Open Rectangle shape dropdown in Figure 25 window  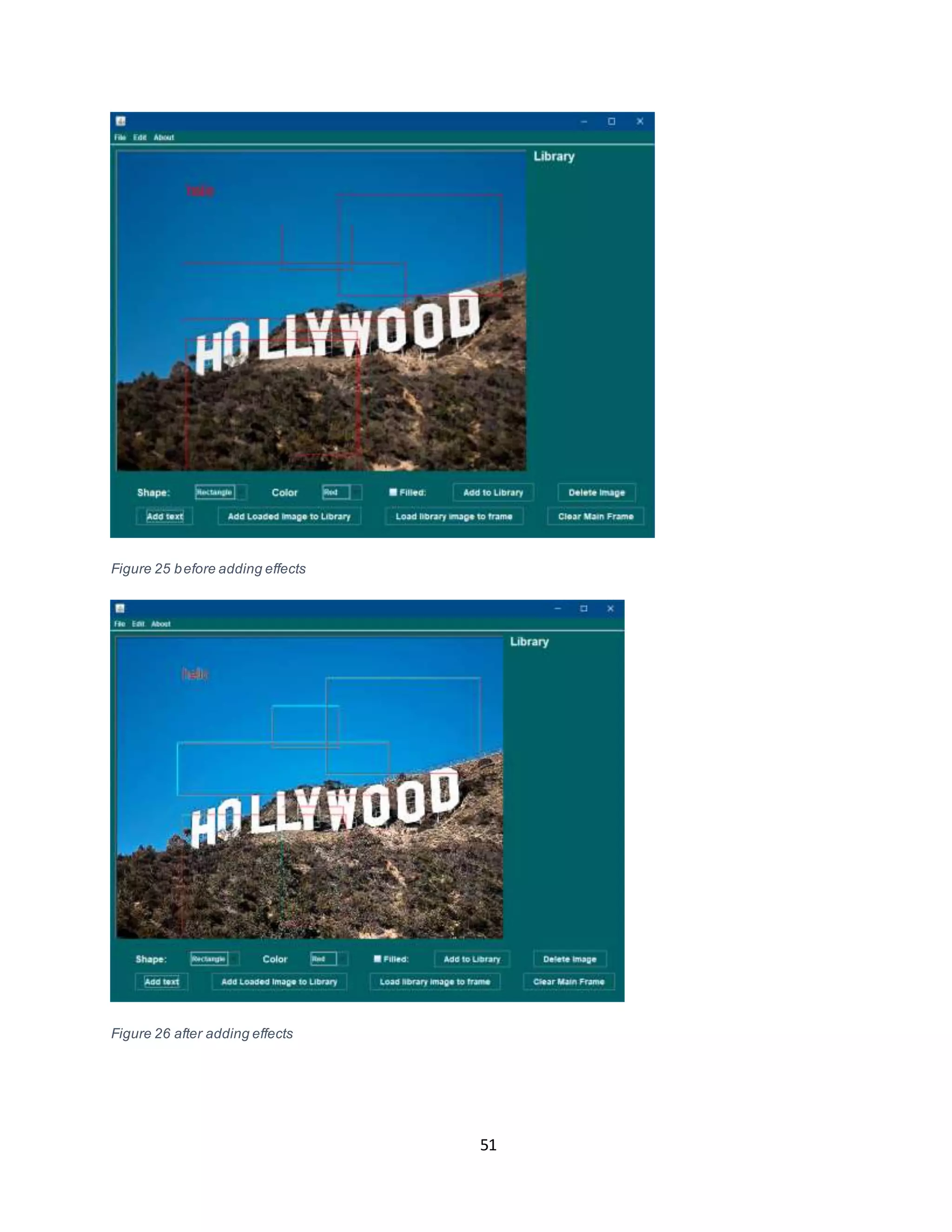(x=221, y=492)
